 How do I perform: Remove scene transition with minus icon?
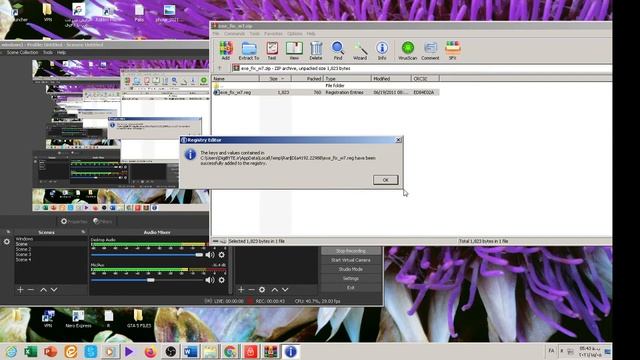coord(251,289)
